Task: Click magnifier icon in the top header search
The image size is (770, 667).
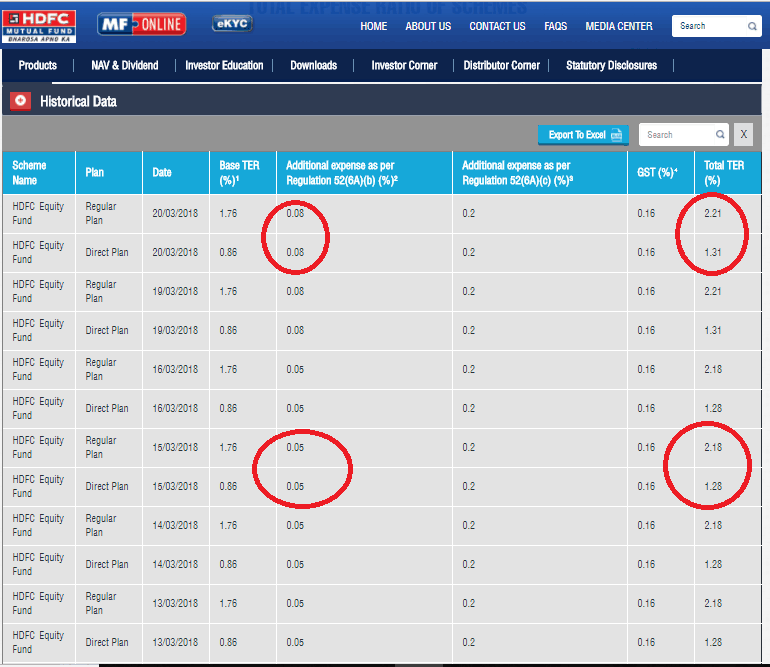Action: click(x=752, y=26)
